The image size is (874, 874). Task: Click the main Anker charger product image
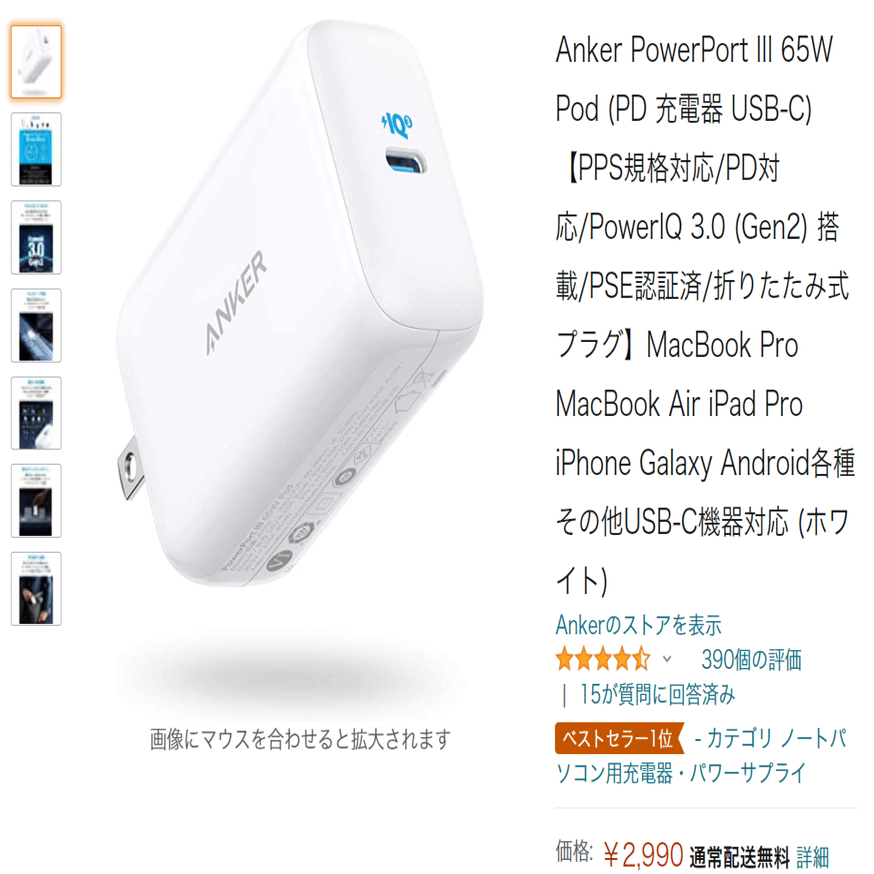299,304
